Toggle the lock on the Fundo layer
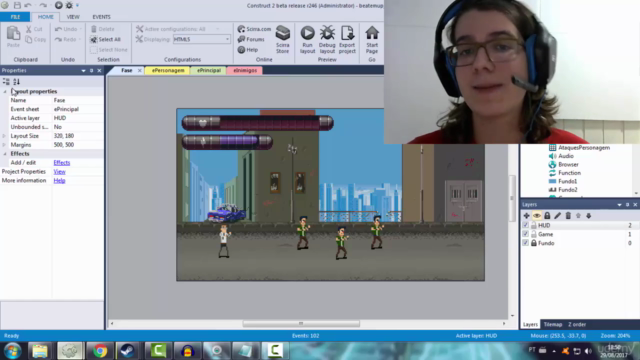The height and width of the screenshot is (360, 640). pos(533,243)
